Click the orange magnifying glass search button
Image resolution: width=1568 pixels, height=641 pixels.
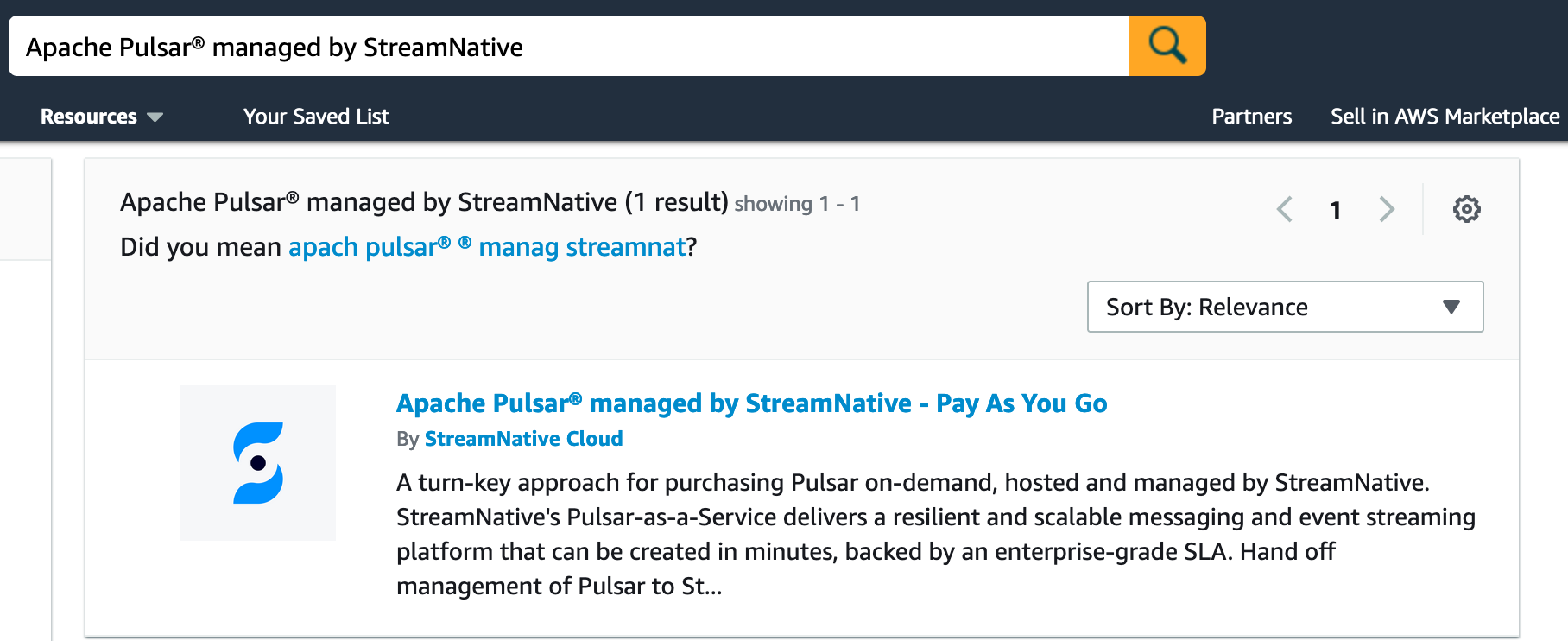pos(1167,46)
